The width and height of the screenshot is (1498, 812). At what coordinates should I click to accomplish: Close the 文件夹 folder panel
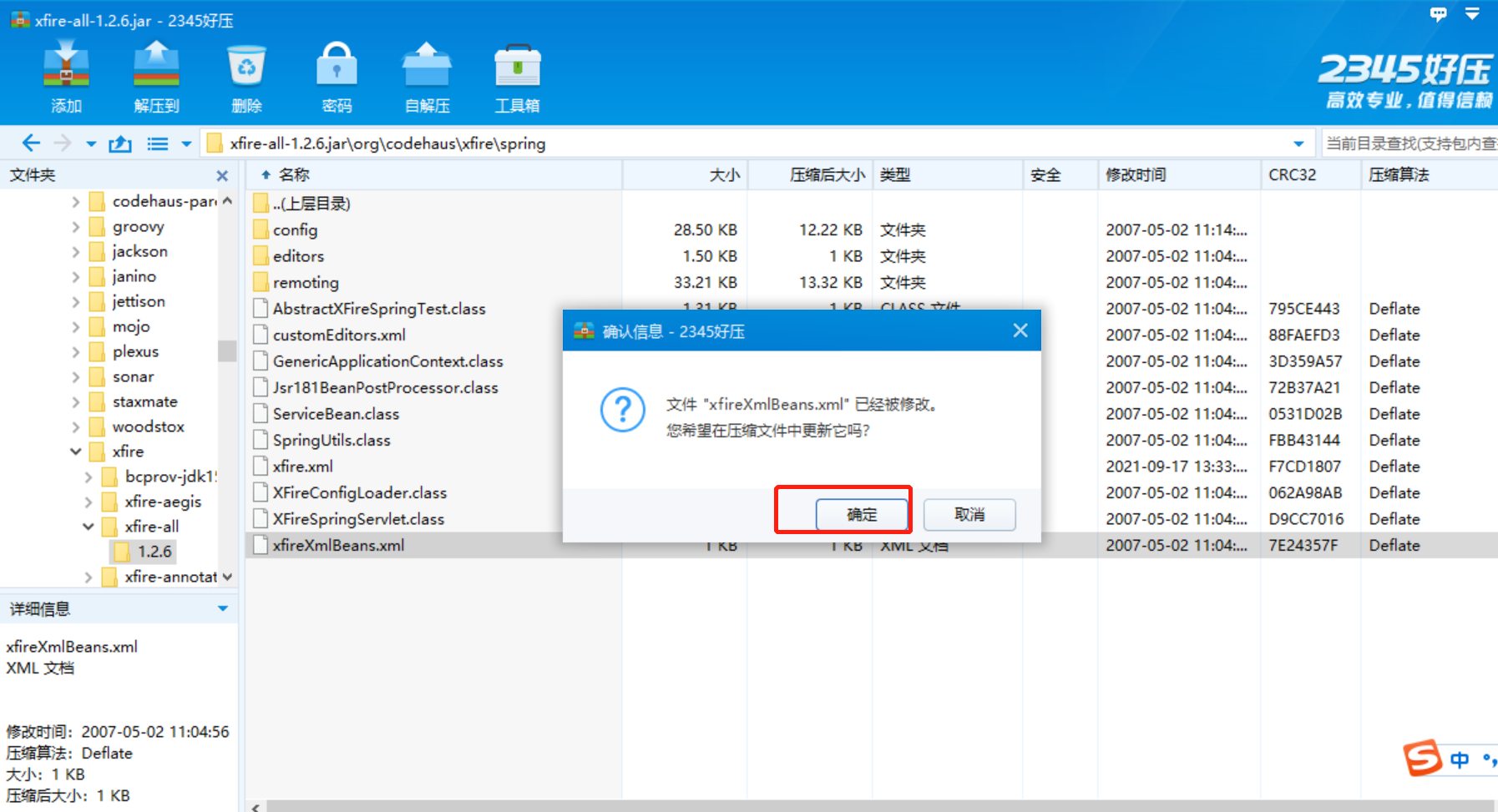[x=222, y=175]
